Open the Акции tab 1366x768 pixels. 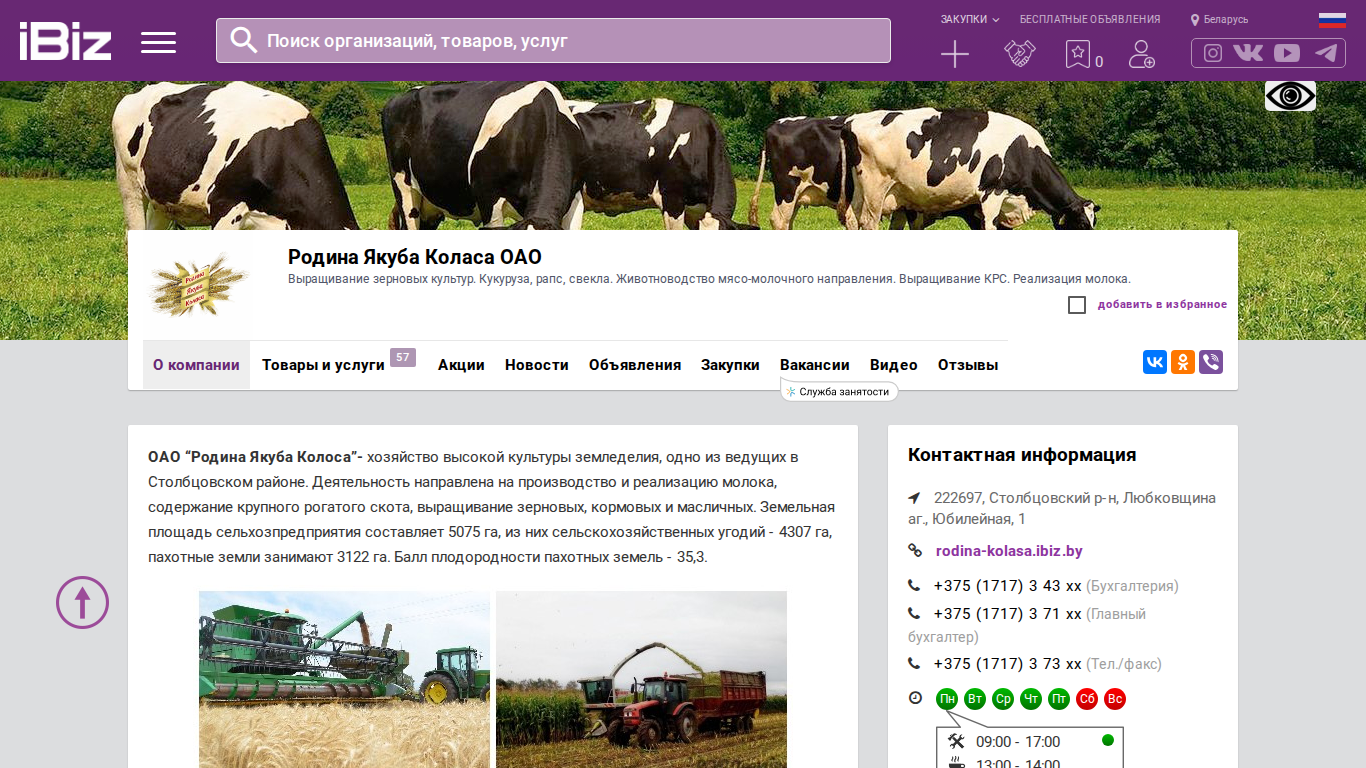point(461,365)
